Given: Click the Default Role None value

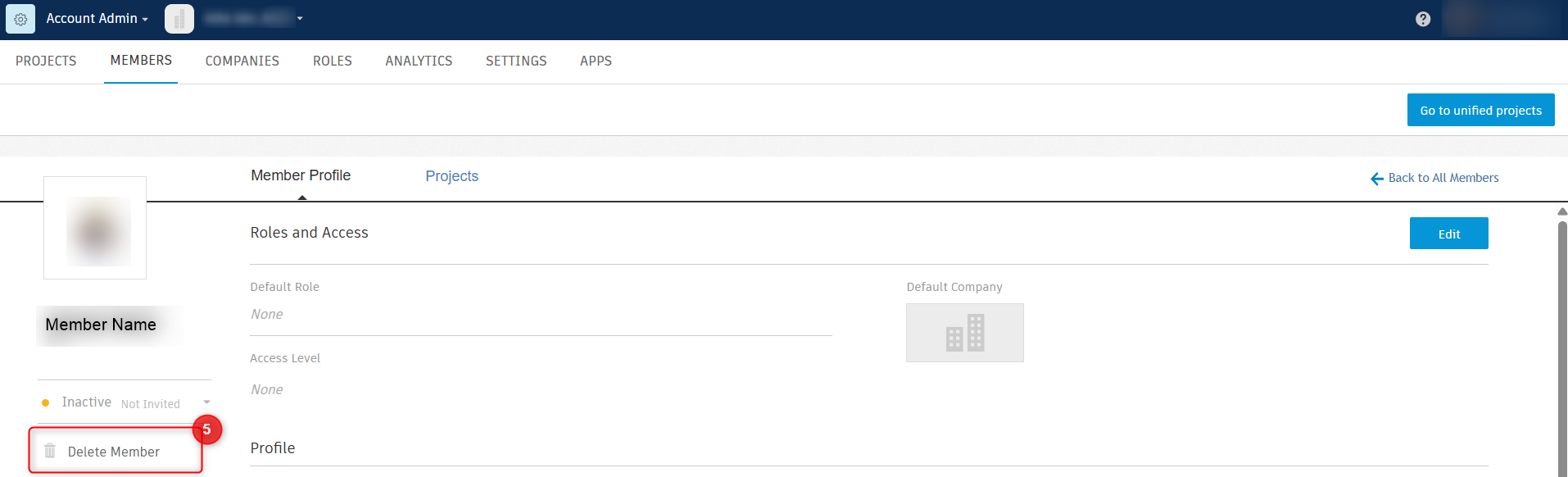Looking at the screenshot, I should pos(267,314).
